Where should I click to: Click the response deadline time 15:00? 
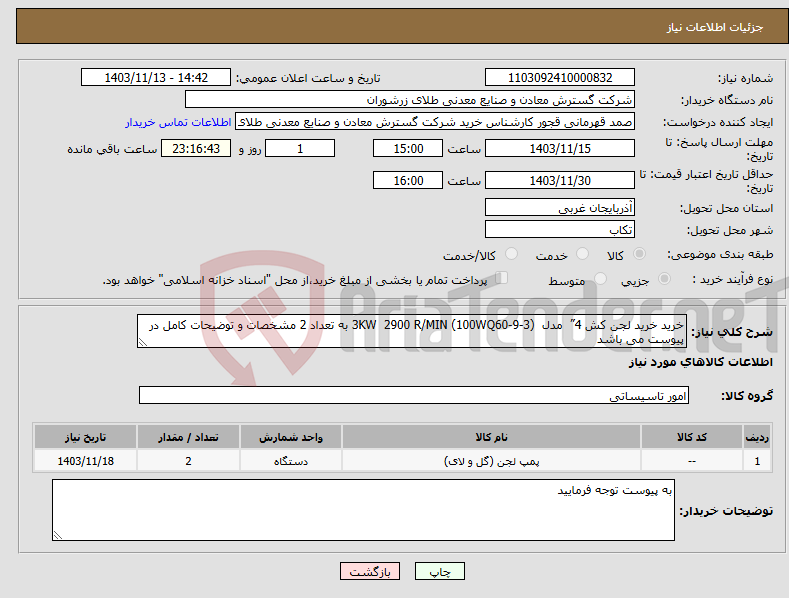click(x=408, y=148)
